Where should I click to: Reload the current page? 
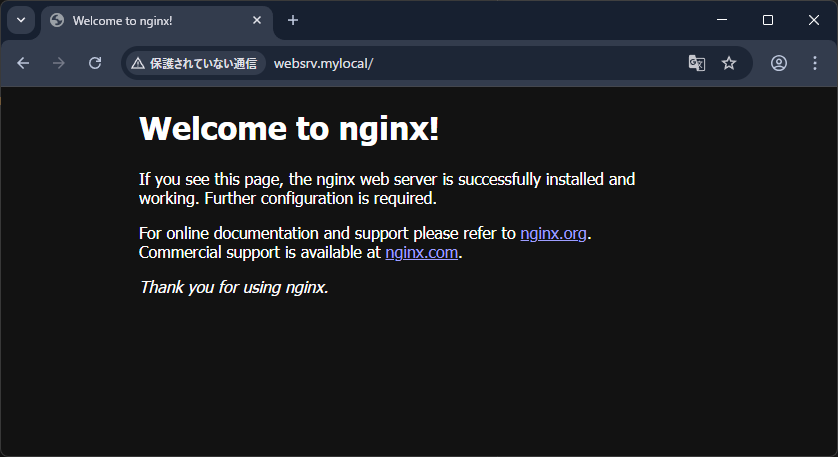95,63
